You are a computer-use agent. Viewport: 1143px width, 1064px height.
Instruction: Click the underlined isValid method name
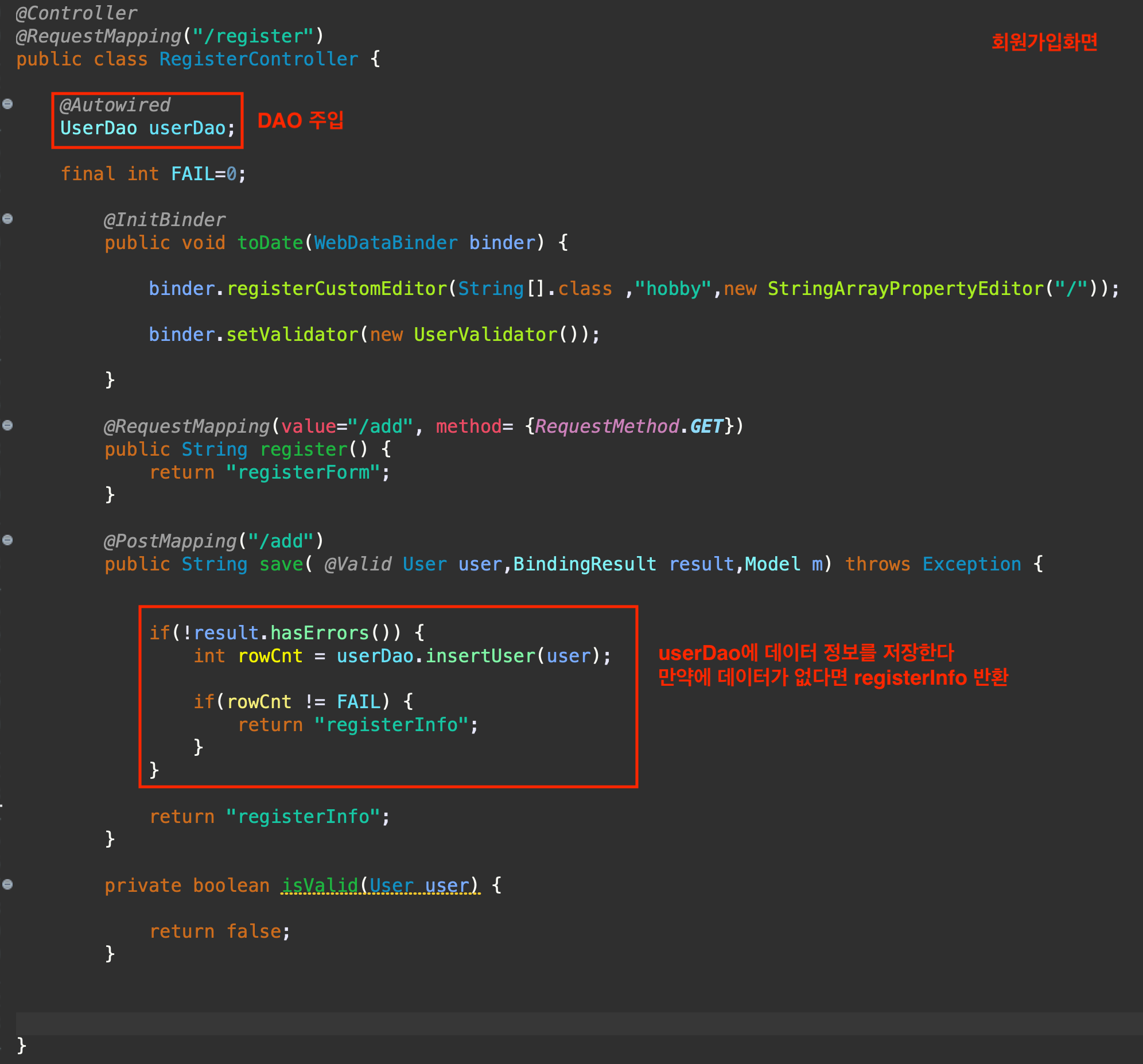(x=320, y=886)
